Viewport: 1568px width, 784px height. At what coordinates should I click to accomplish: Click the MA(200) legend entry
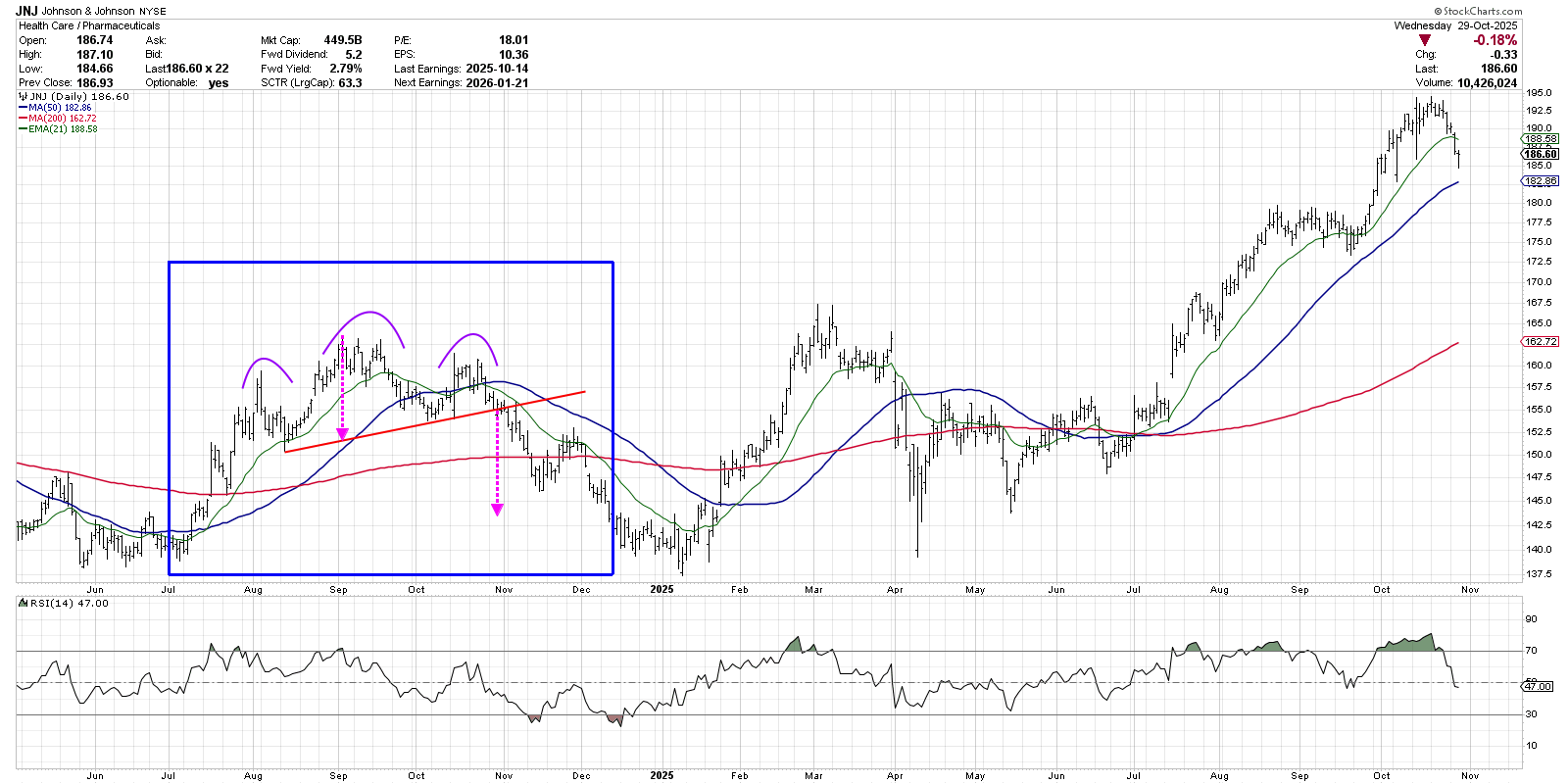pyautogui.click(x=61, y=119)
